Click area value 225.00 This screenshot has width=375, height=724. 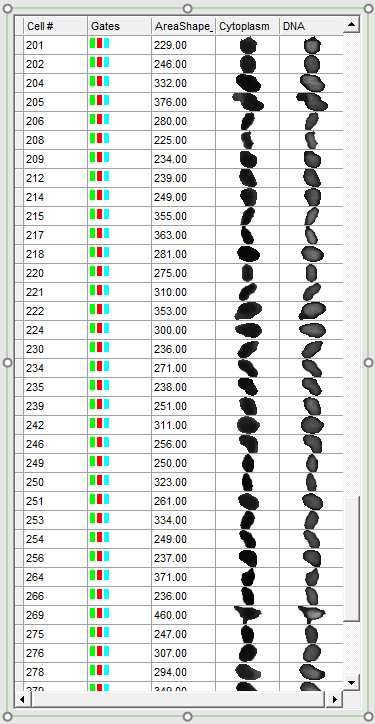click(x=170, y=140)
